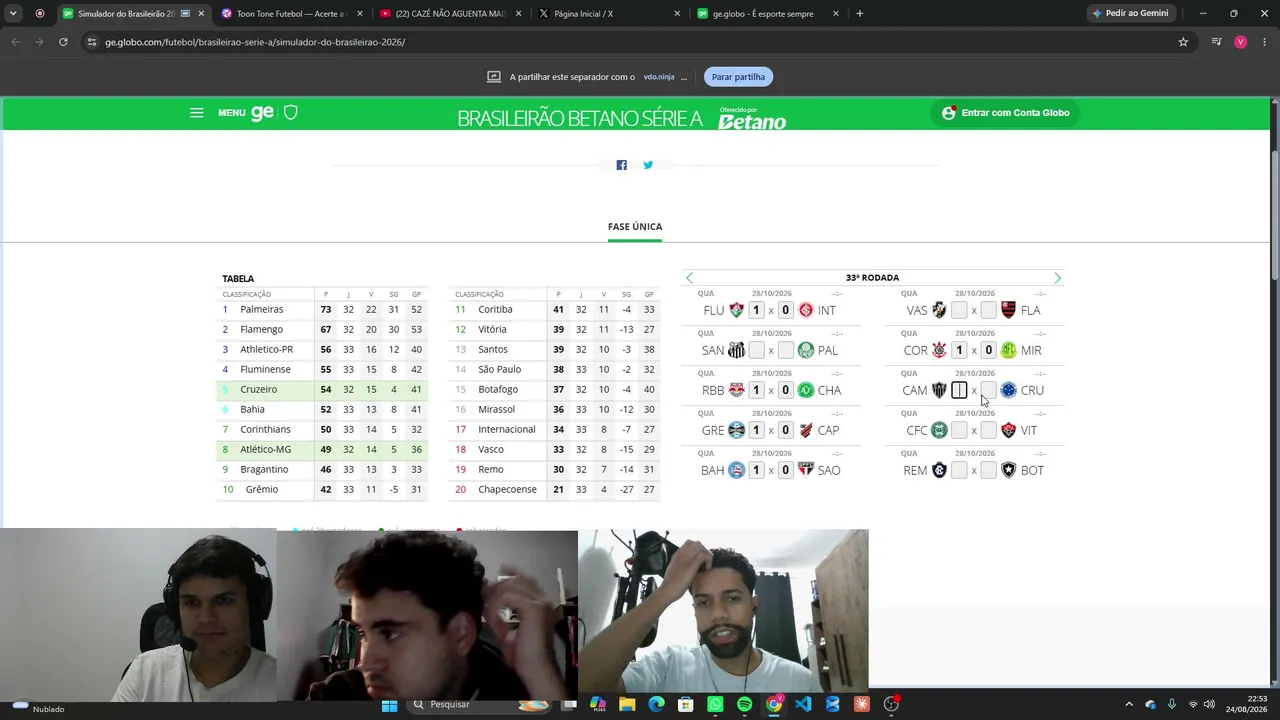Reload the page in Chrome
The height and width of the screenshot is (720, 1280).
coord(63,42)
